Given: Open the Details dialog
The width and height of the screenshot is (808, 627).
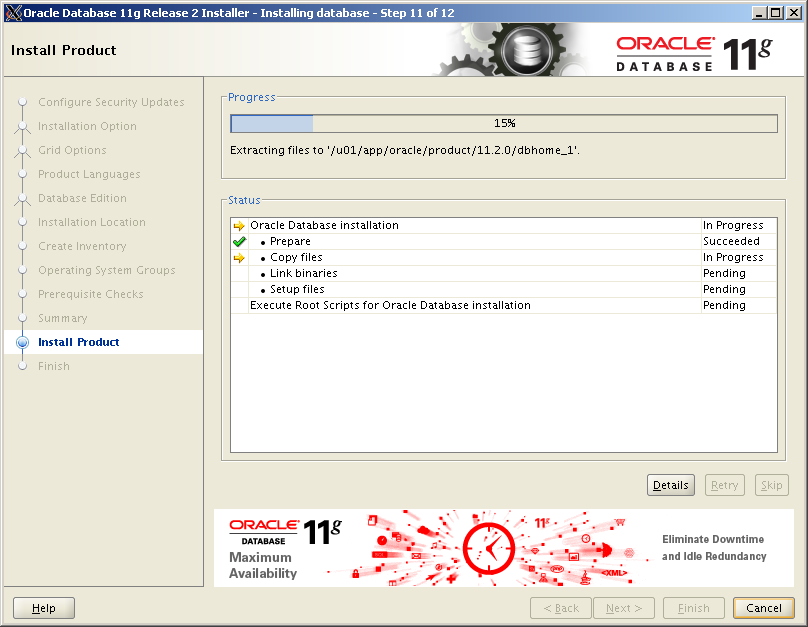Looking at the screenshot, I should click(670, 484).
